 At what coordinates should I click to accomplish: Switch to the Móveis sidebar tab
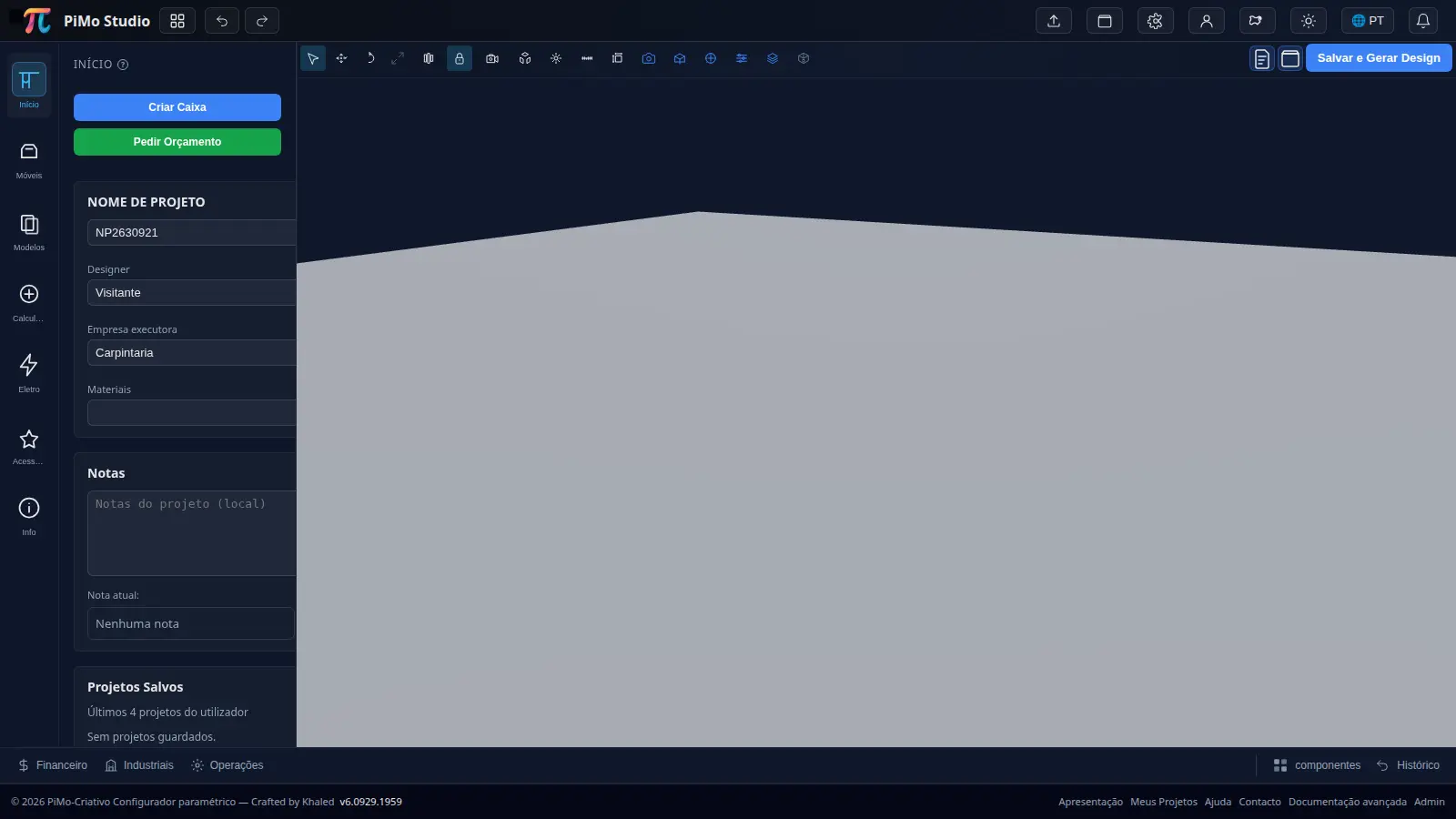29,160
